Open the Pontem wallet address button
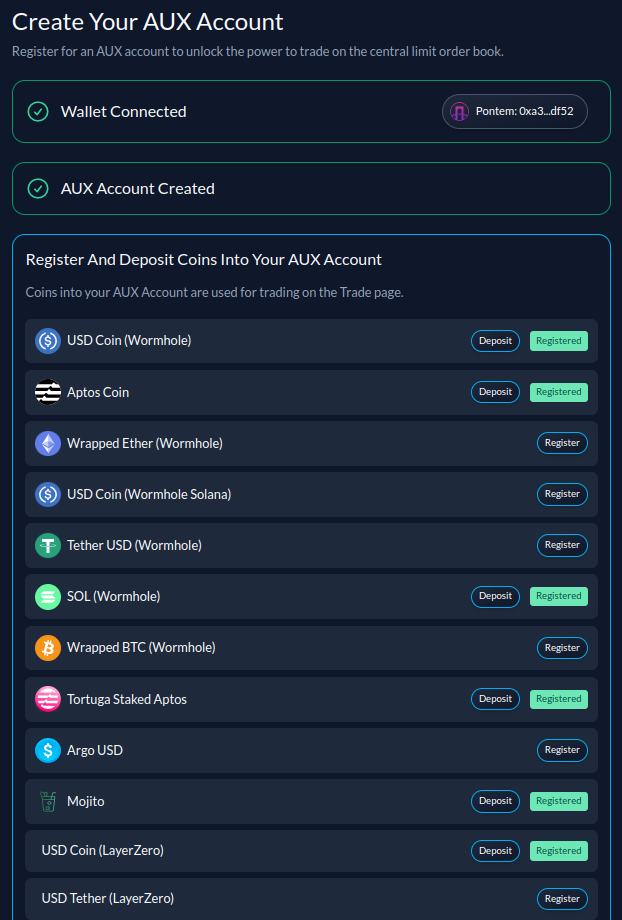This screenshot has height=920, width=622. [515, 111]
